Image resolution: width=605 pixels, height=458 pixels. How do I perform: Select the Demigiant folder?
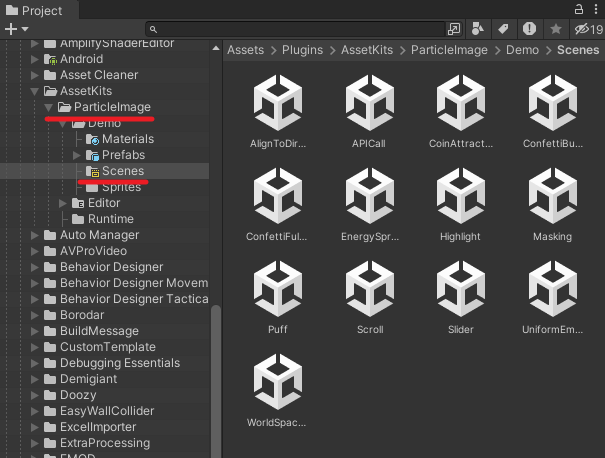(x=80, y=379)
